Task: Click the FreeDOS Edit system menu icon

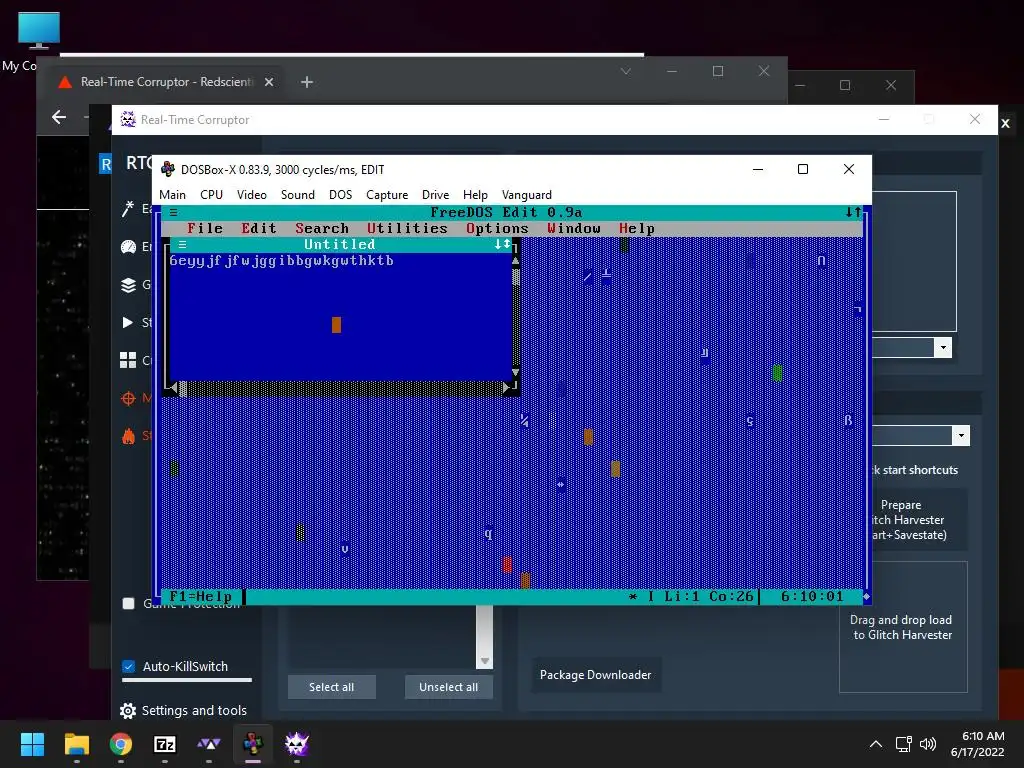Action: coord(174,212)
